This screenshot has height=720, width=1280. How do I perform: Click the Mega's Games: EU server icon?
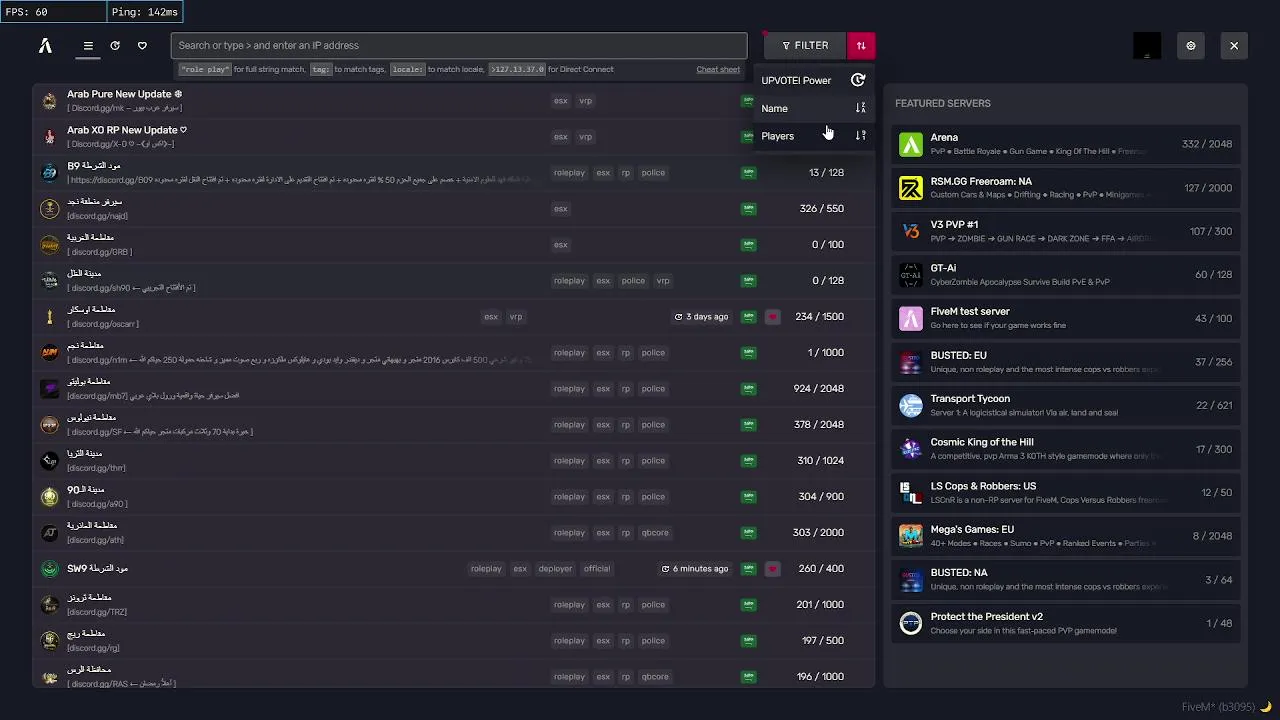tap(910, 536)
